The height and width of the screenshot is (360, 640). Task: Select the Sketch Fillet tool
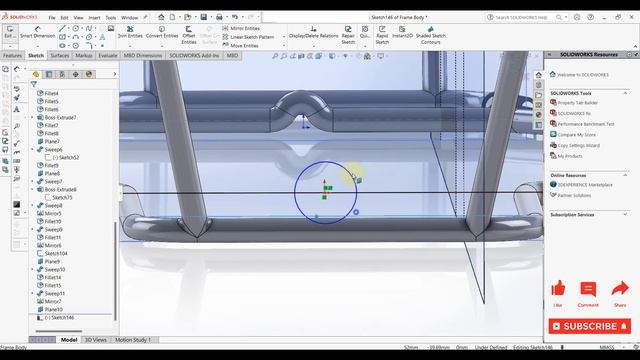point(89,45)
